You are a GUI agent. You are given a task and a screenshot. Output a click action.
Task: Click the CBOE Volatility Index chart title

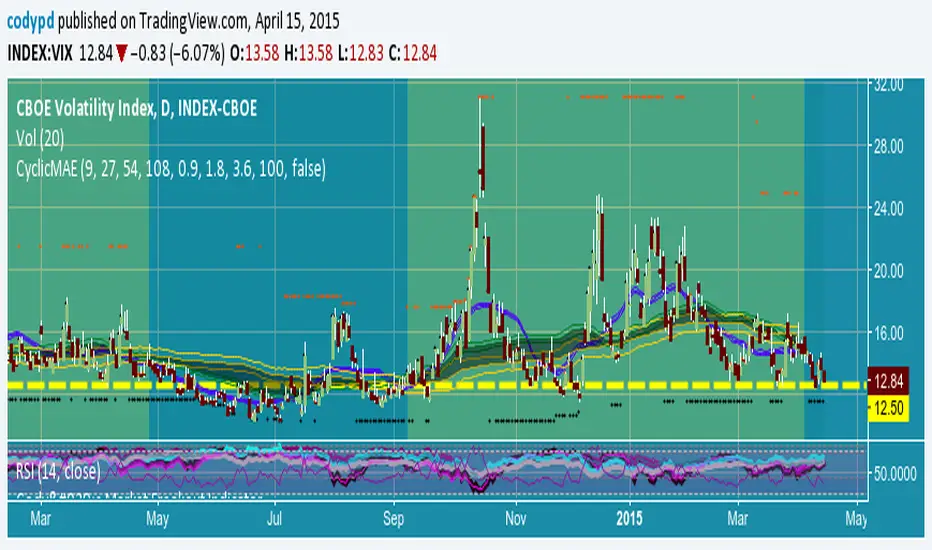click(x=136, y=108)
